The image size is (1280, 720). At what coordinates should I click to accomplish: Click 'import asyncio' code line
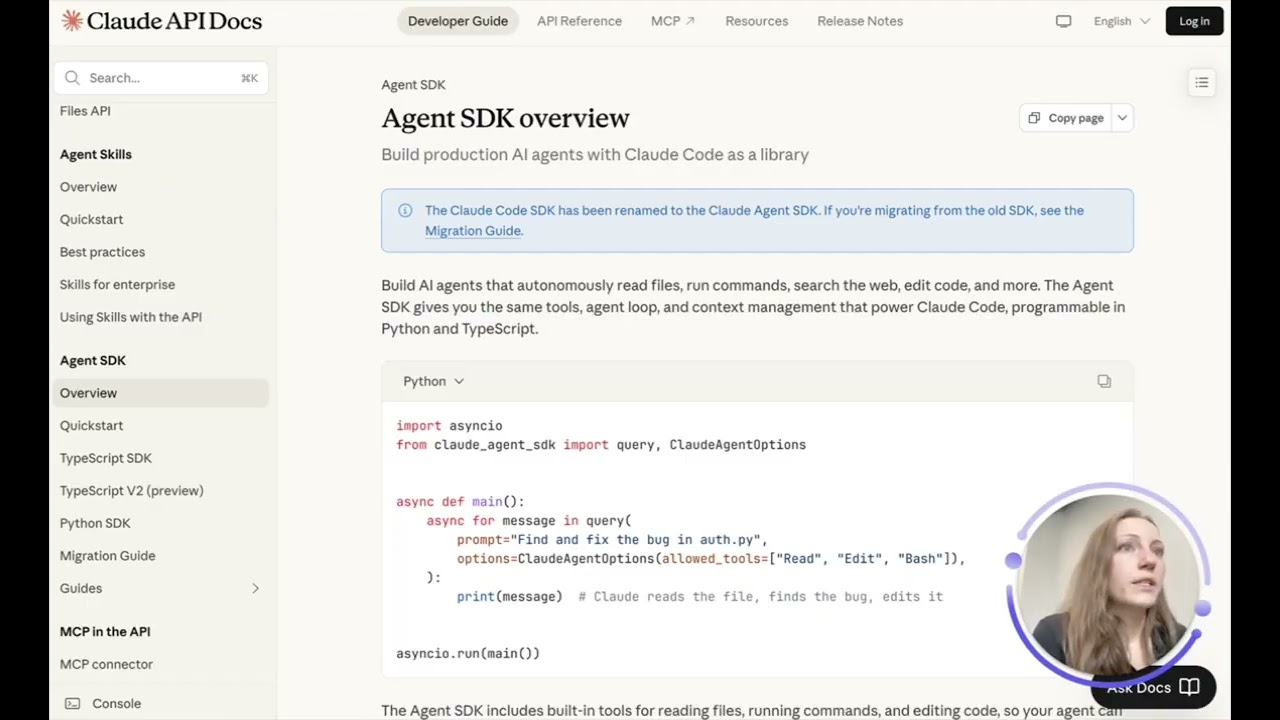point(449,426)
